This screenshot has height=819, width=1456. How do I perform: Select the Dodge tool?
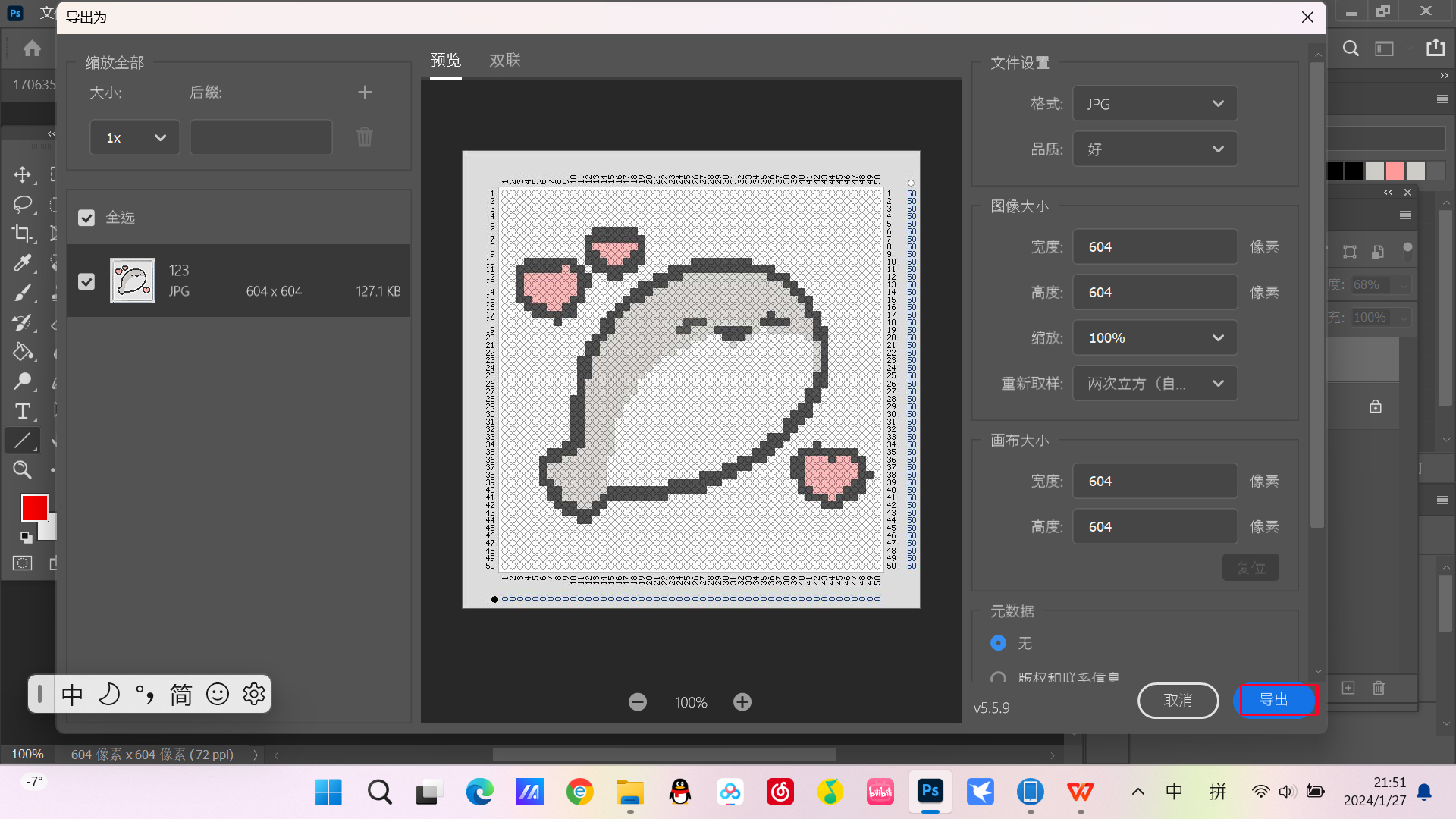22,381
